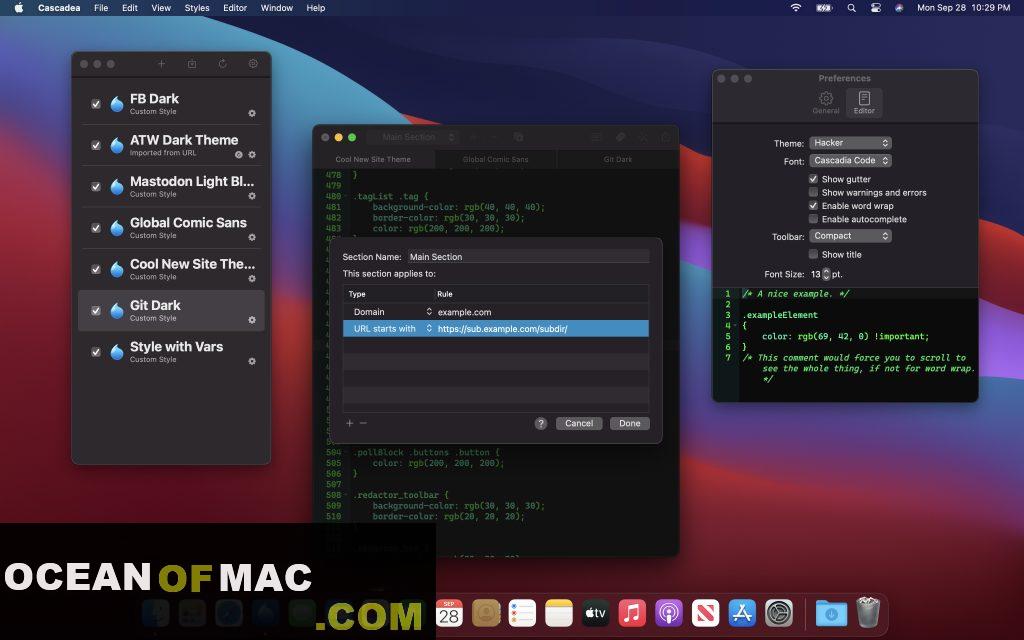Refresh styles with the circular arrow icon
The image size is (1024, 640).
click(x=223, y=64)
